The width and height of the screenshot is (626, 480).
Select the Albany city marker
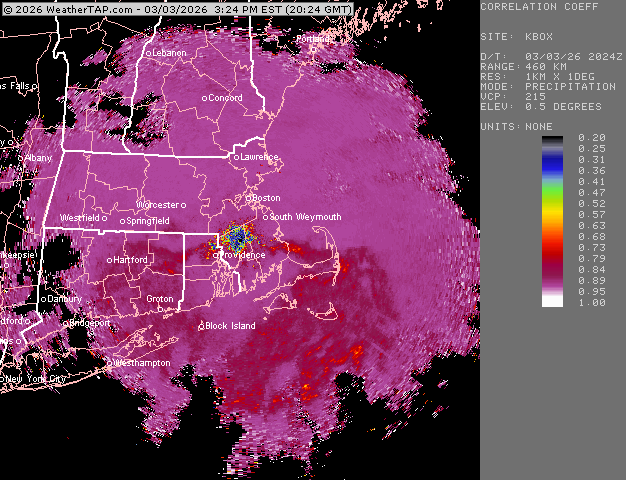tap(20, 158)
